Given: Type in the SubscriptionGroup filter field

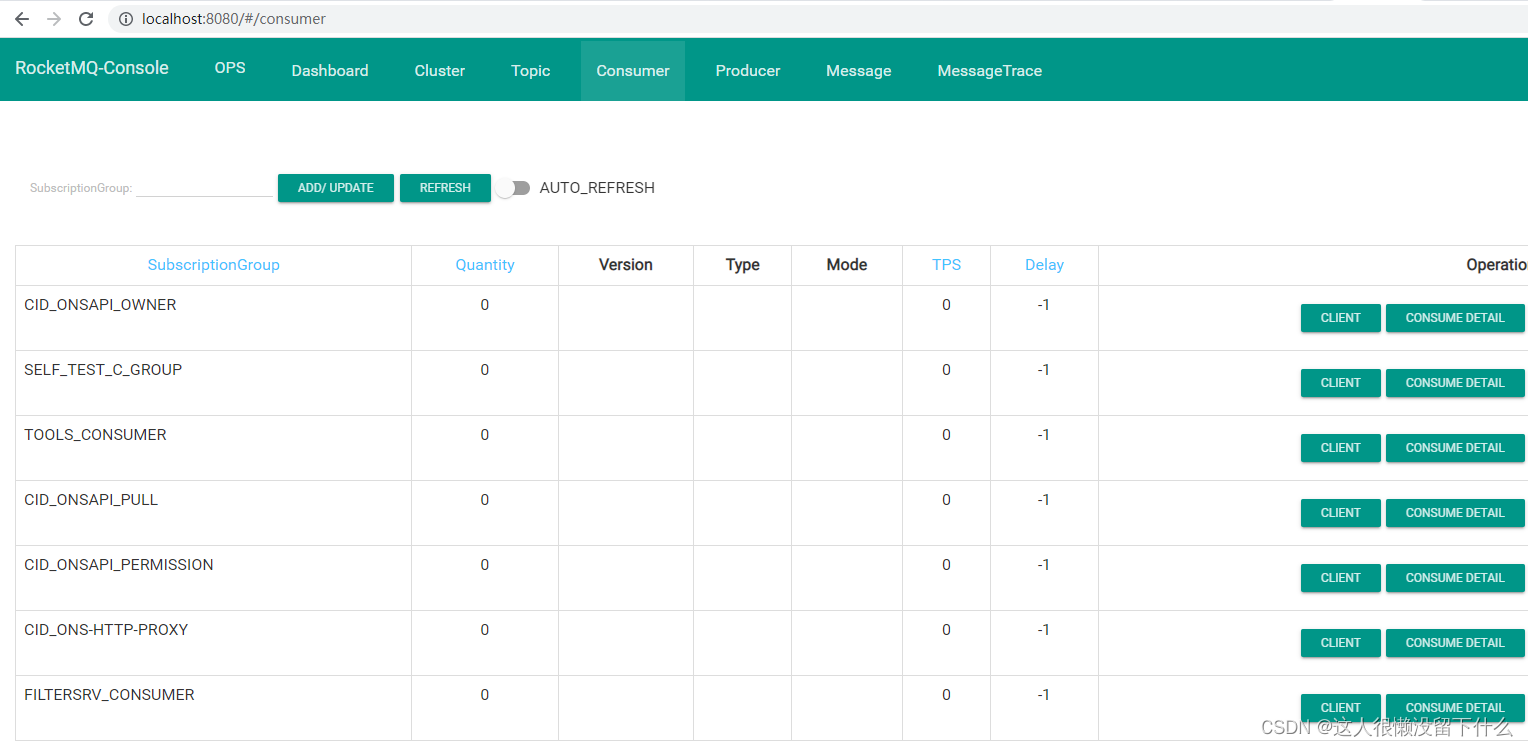Looking at the screenshot, I should coord(205,187).
